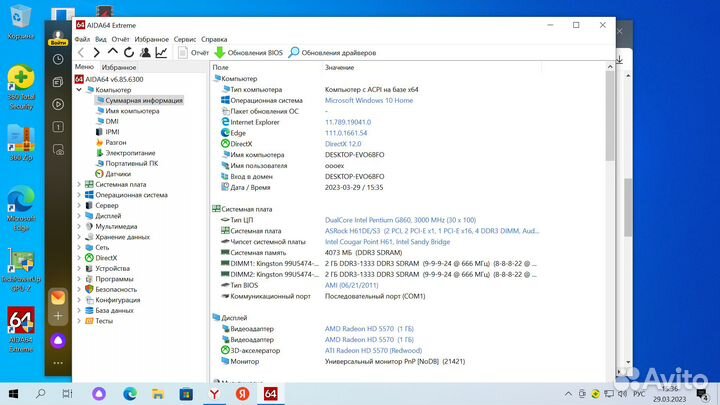Select Программы tree item
This screenshot has height=405, width=720.
click(109, 279)
